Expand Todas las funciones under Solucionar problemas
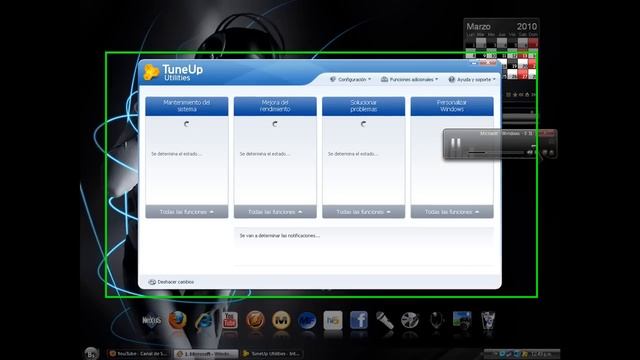 363,212
